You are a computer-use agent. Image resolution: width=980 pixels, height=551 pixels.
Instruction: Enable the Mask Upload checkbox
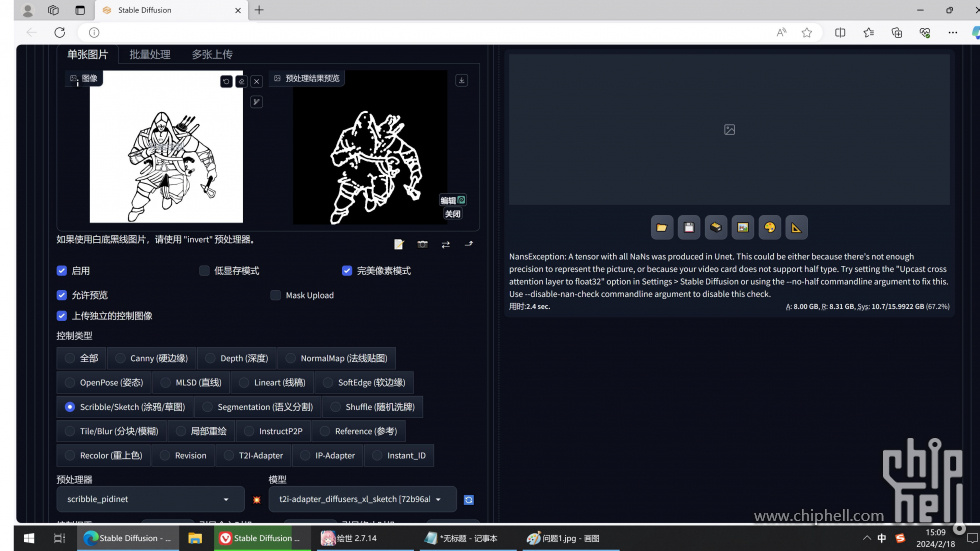[x=276, y=295]
